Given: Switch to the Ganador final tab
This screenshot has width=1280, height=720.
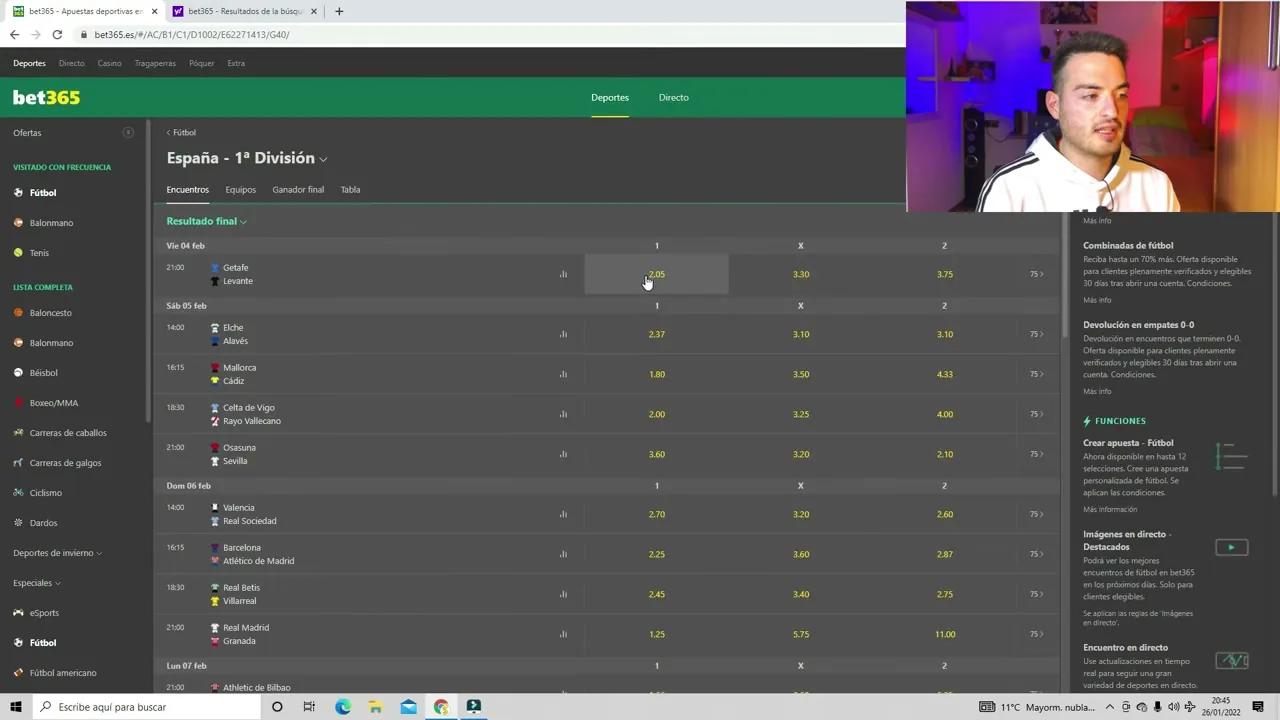Looking at the screenshot, I should click(298, 189).
